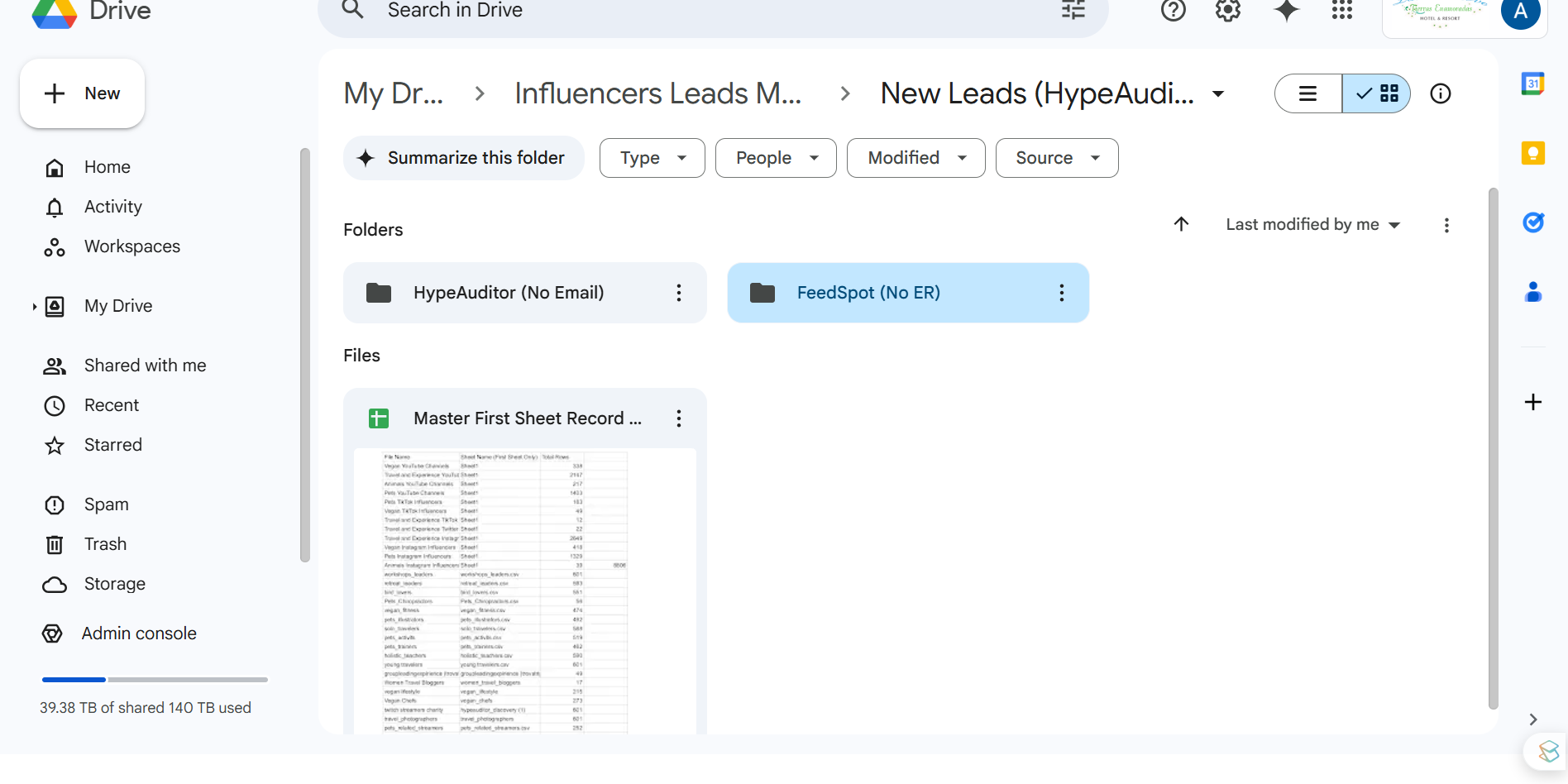Open the Settings gear icon
1568x784 pixels.
(1228, 11)
